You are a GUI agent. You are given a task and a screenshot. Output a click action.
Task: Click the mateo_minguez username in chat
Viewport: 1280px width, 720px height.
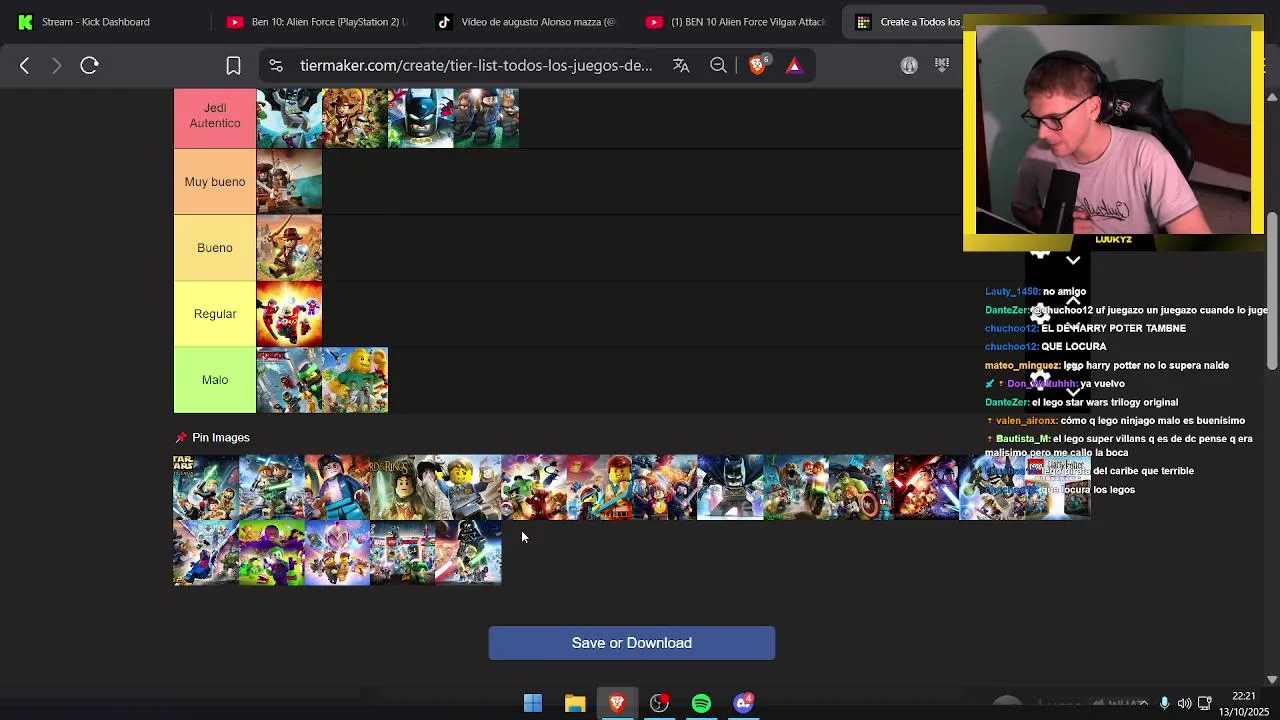[1022, 366]
